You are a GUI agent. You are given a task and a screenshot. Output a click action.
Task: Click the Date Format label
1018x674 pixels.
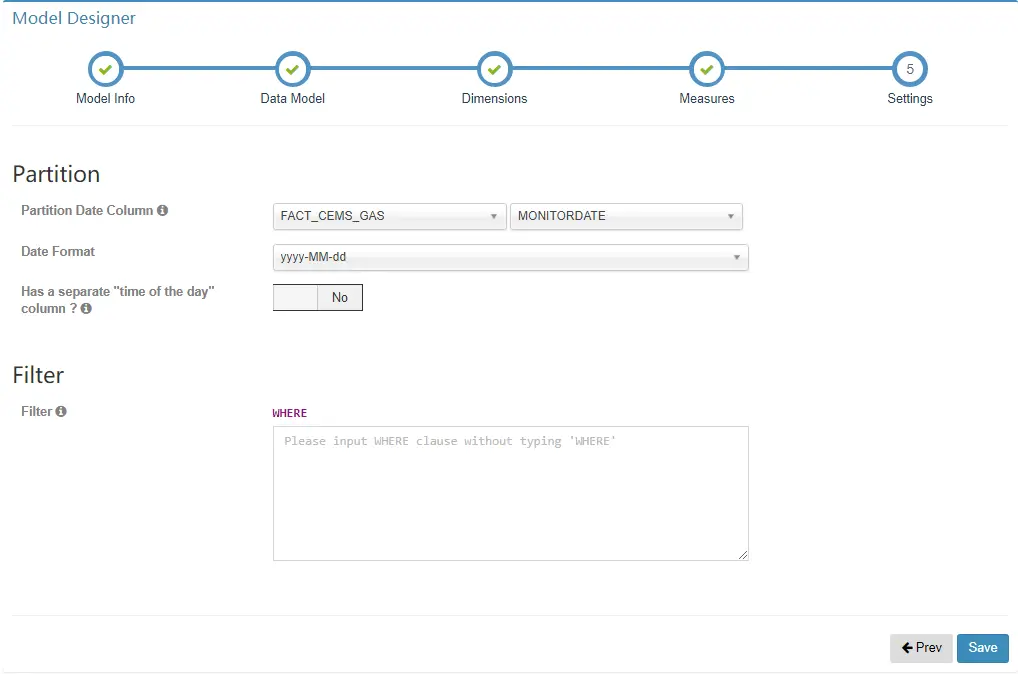coord(58,251)
